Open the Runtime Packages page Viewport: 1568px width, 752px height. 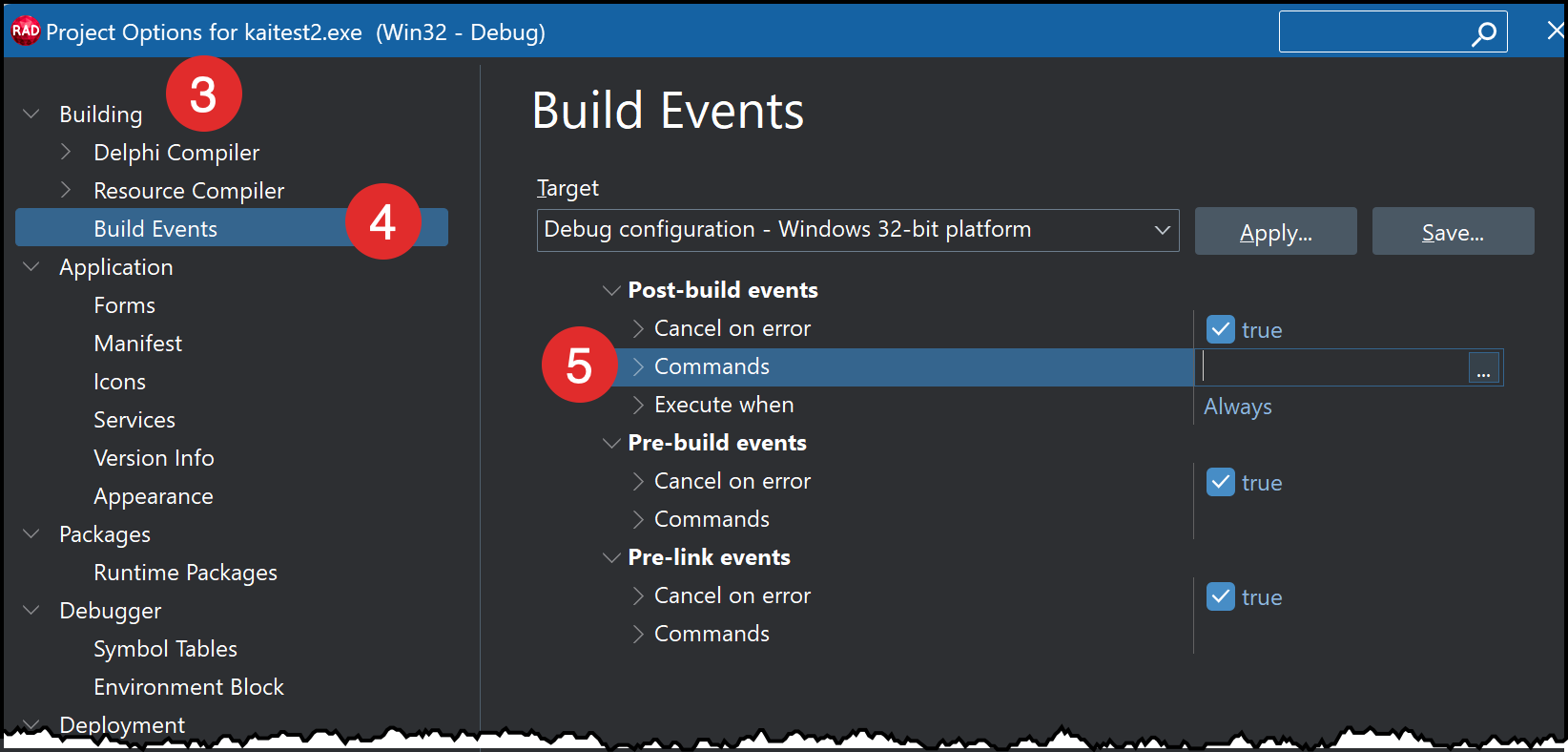(x=186, y=573)
